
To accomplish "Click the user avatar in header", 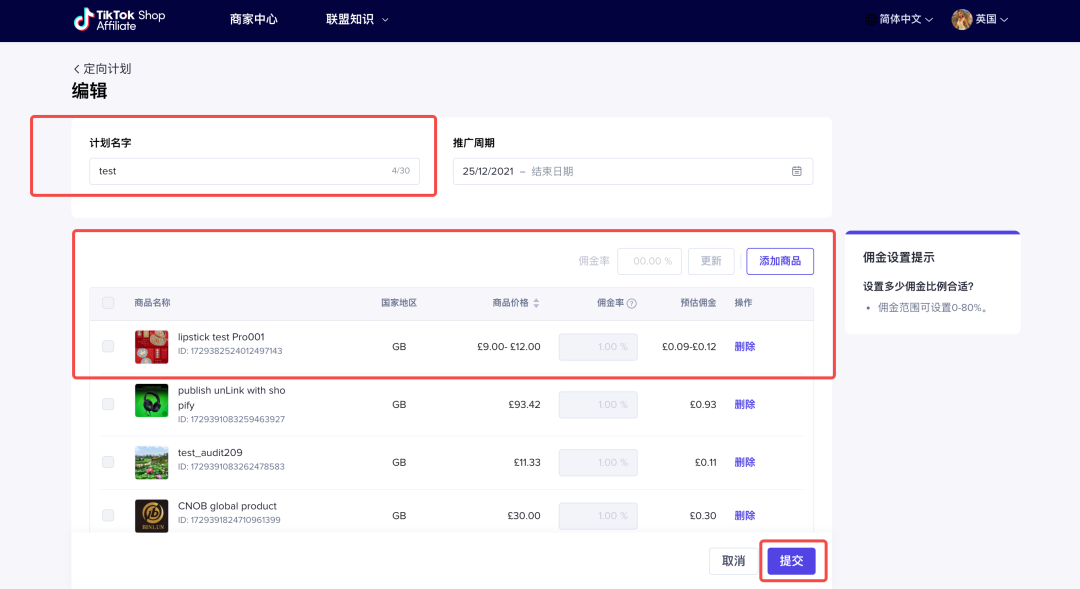I will [961, 20].
